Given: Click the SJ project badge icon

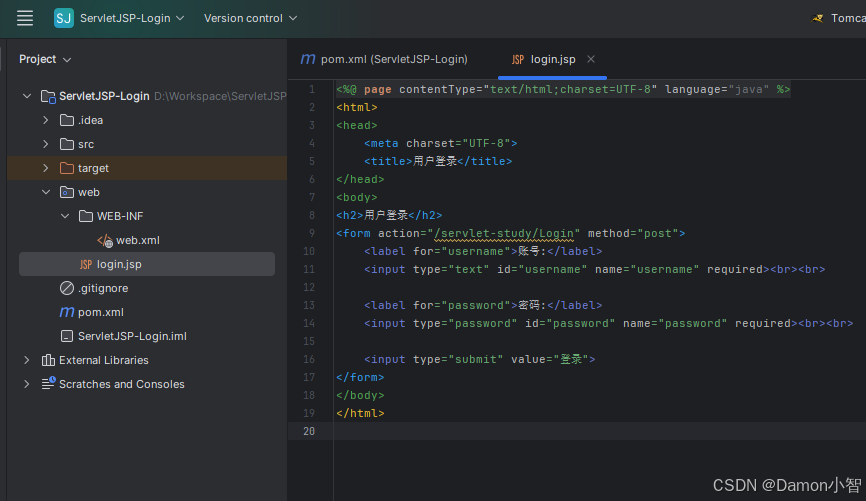Looking at the screenshot, I should 64,18.
